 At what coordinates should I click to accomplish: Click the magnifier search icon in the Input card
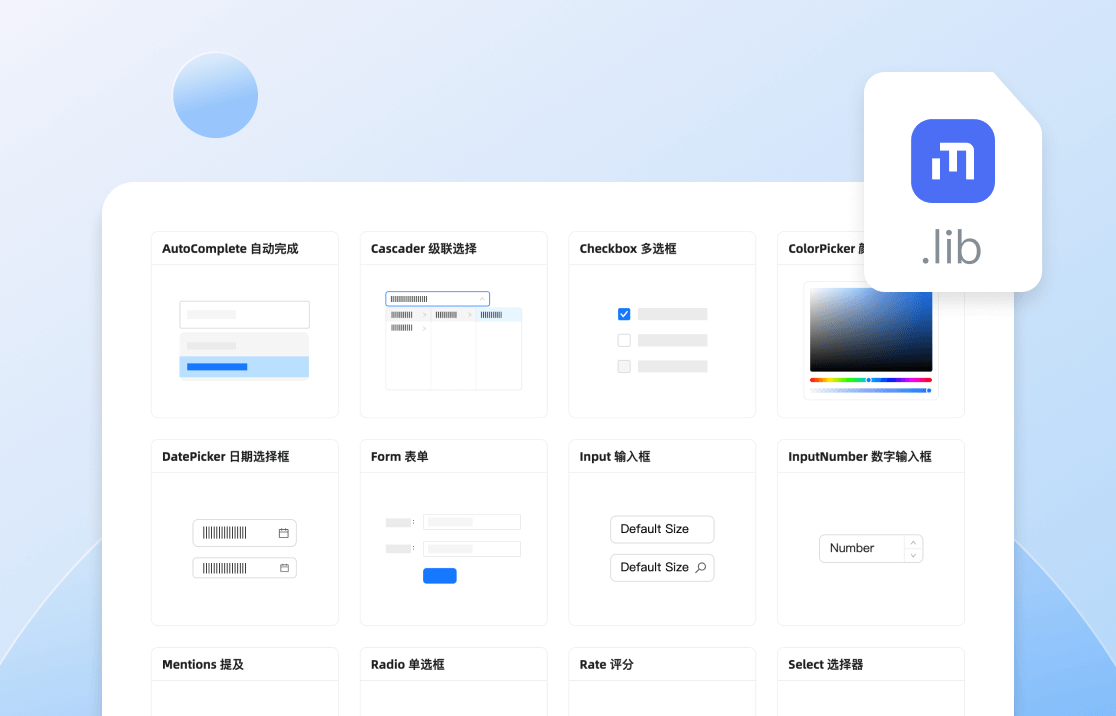[700, 567]
